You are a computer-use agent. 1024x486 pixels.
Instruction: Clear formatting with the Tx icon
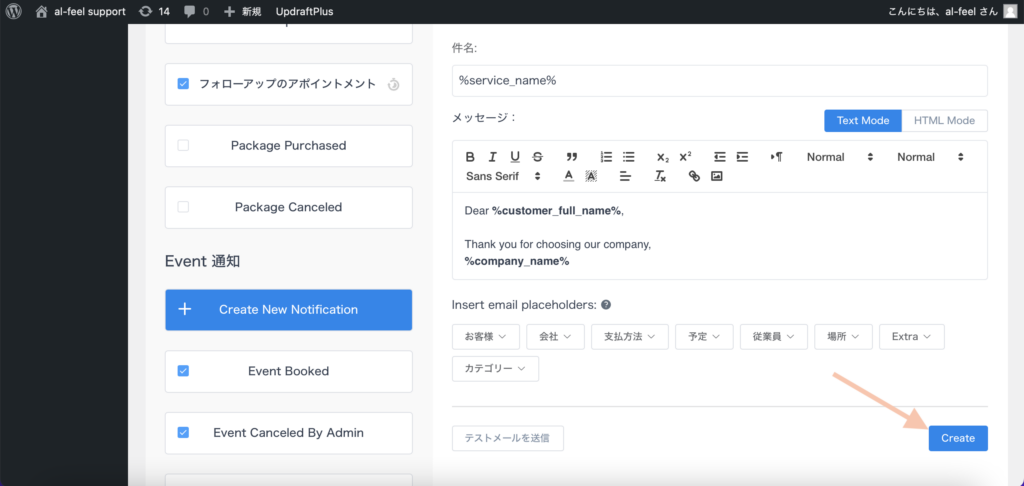coord(660,176)
